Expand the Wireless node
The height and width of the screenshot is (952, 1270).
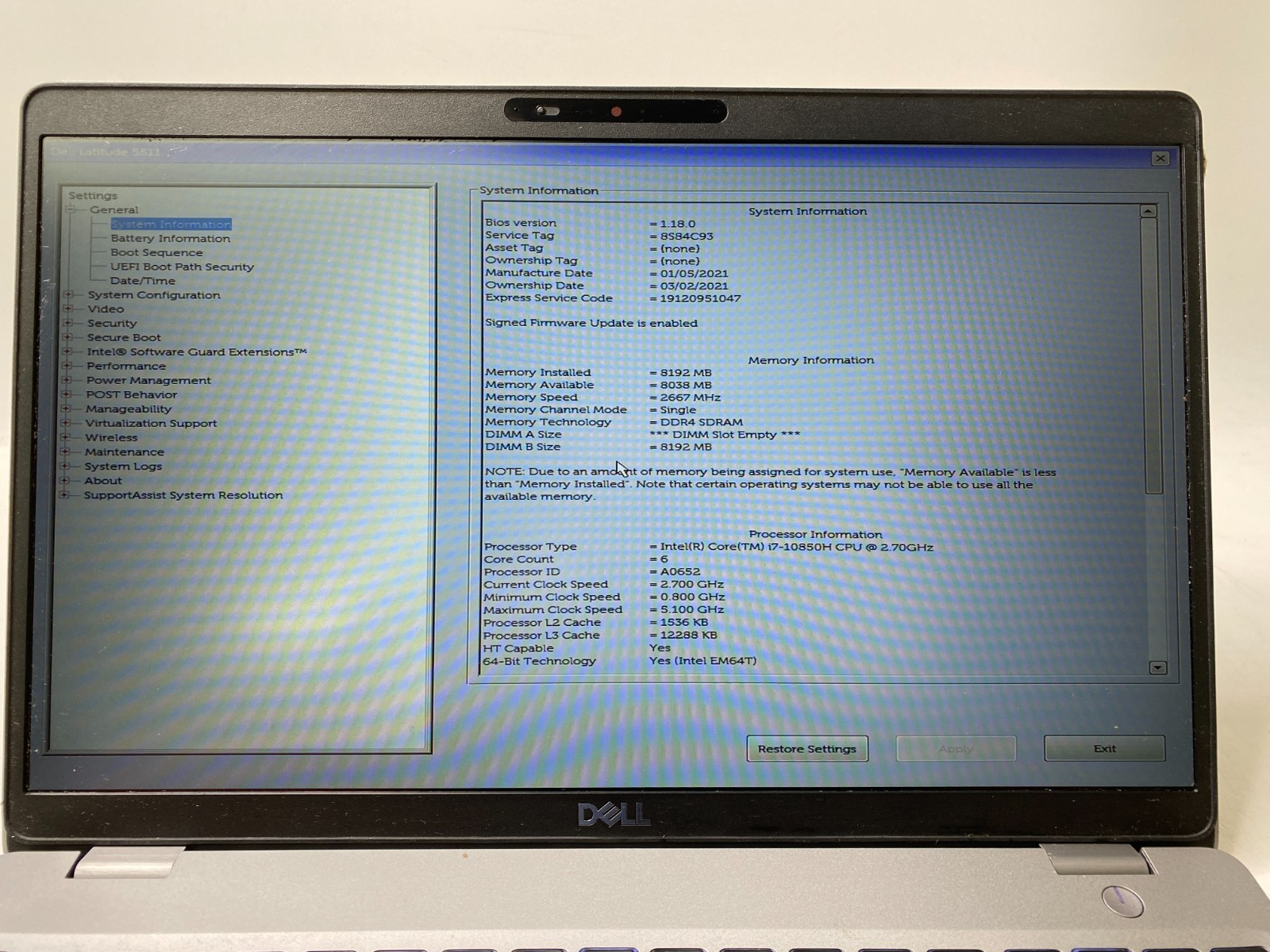click(x=67, y=437)
